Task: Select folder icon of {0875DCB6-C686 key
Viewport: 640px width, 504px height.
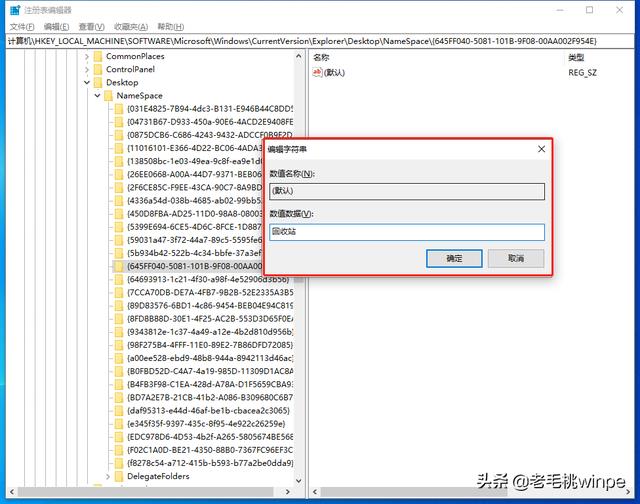Action: (x=119, y=135)
